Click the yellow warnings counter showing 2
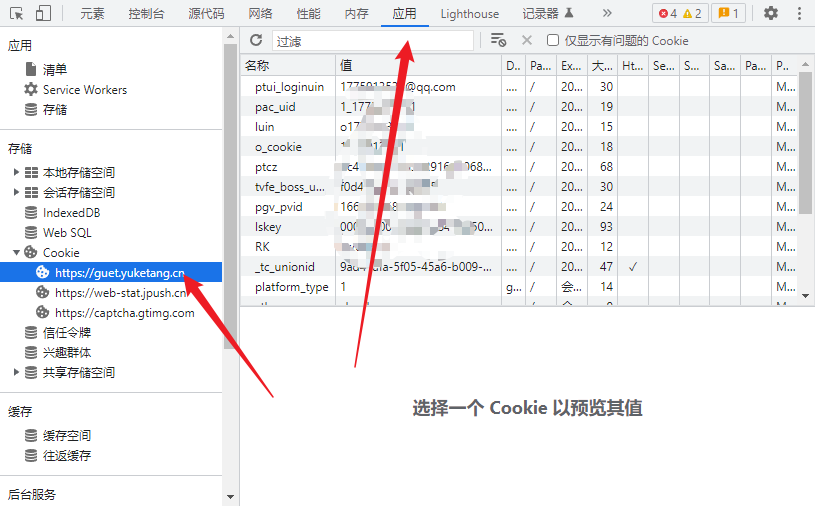This screenshot has width=815, height=506. 692,14
